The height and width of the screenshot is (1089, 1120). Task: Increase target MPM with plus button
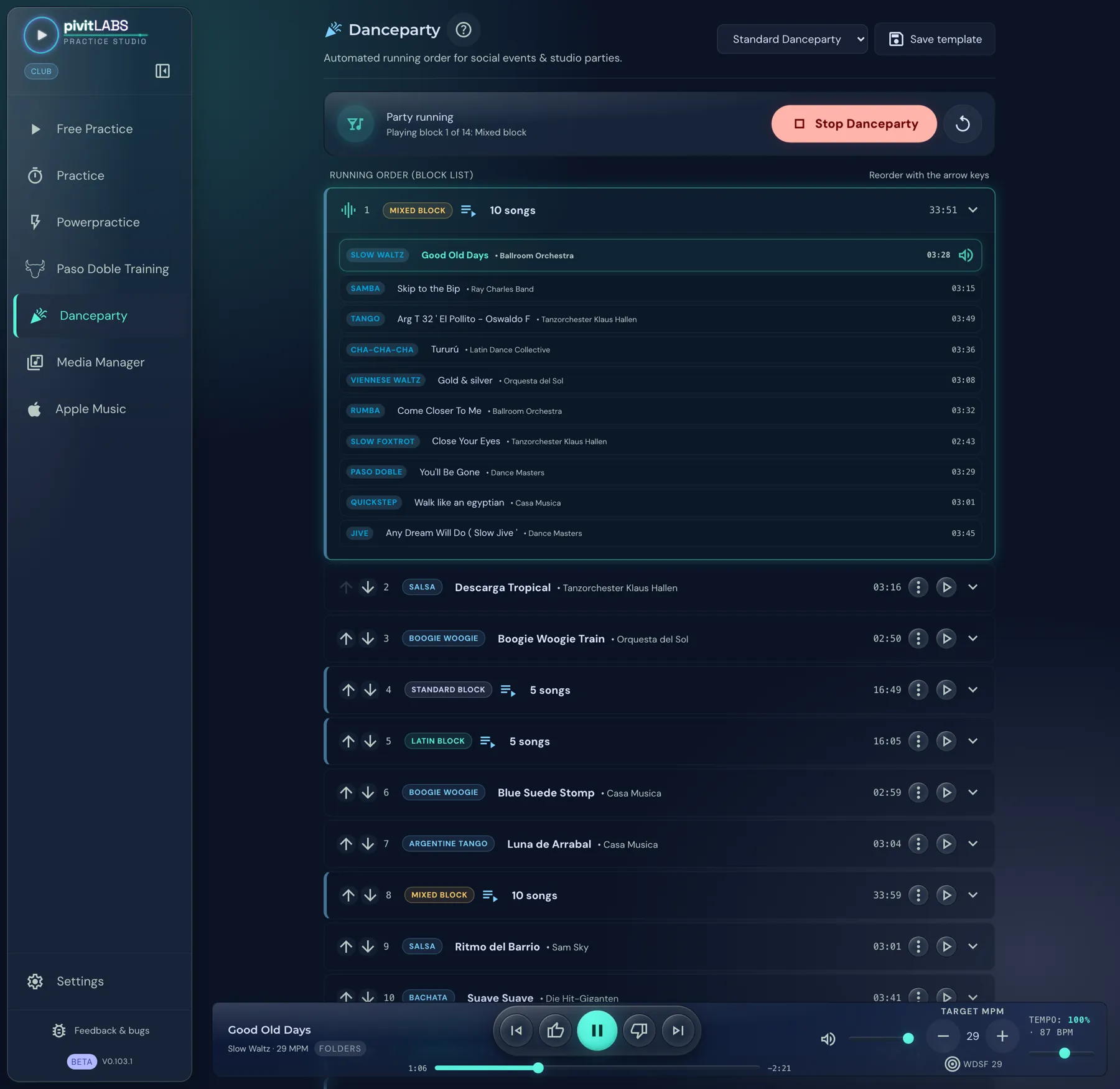pos(1002,1036)
